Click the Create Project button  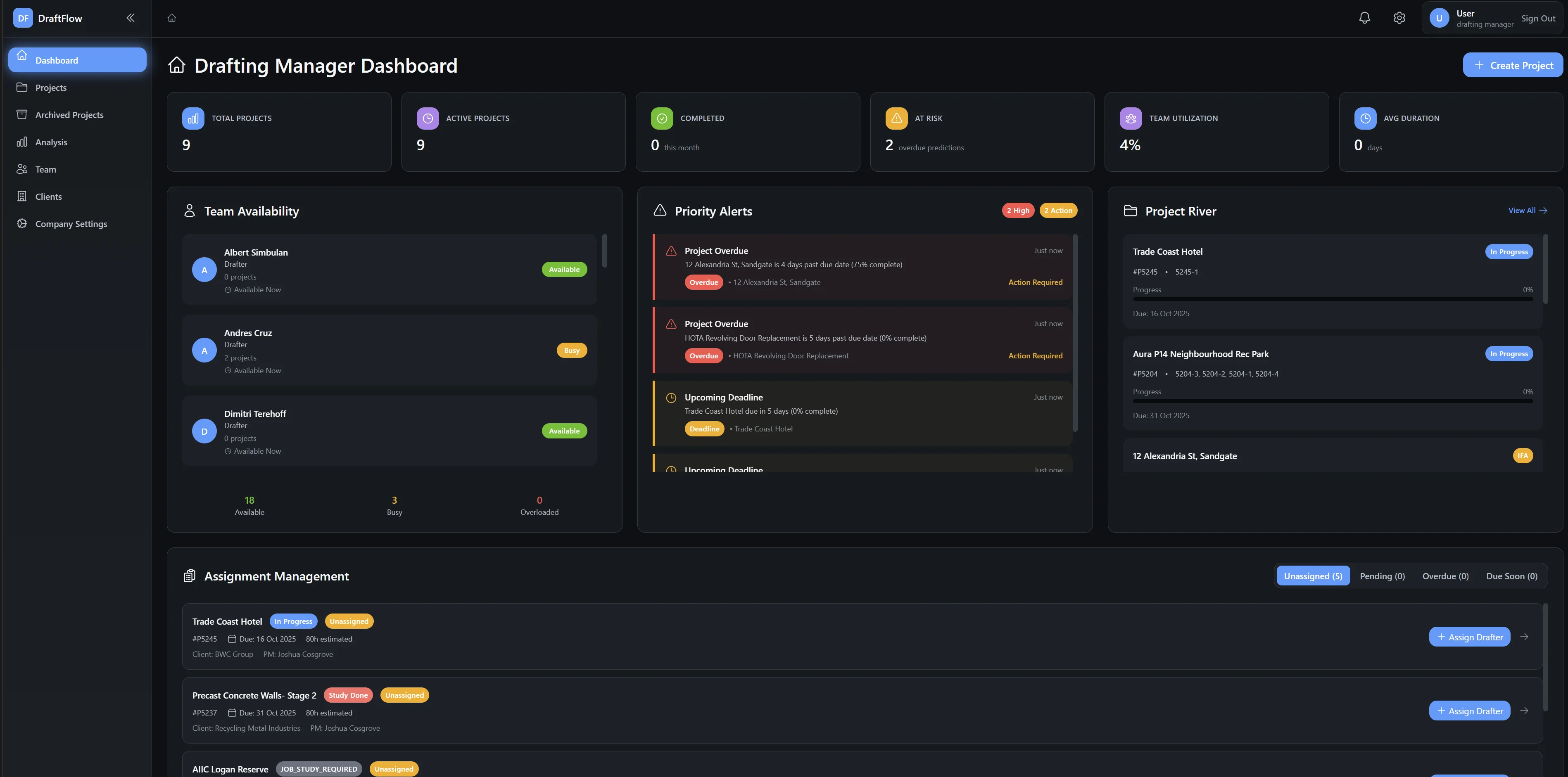pos(1513,65)
